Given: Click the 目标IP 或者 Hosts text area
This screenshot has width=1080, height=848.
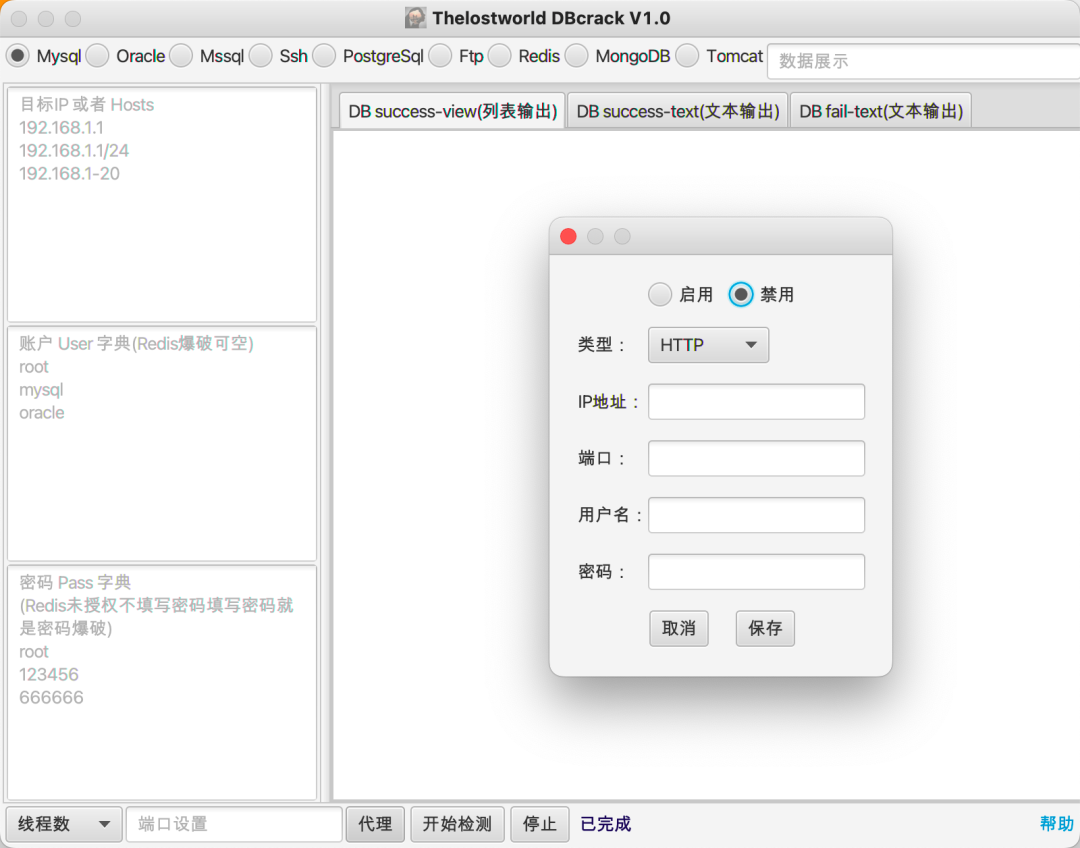Looking at the screenshot, I should pos(162,204).
